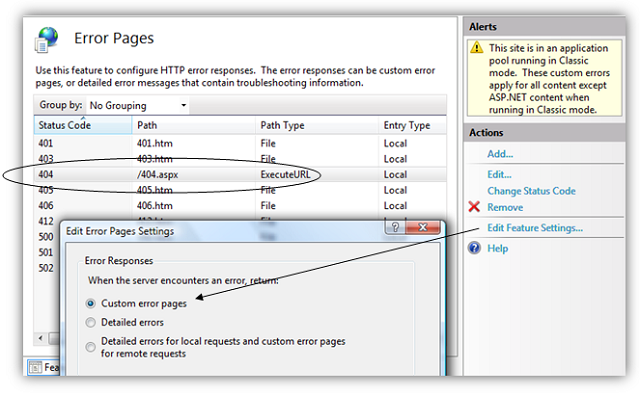Click the File path type in 406 row

click(x=268, y=206)
